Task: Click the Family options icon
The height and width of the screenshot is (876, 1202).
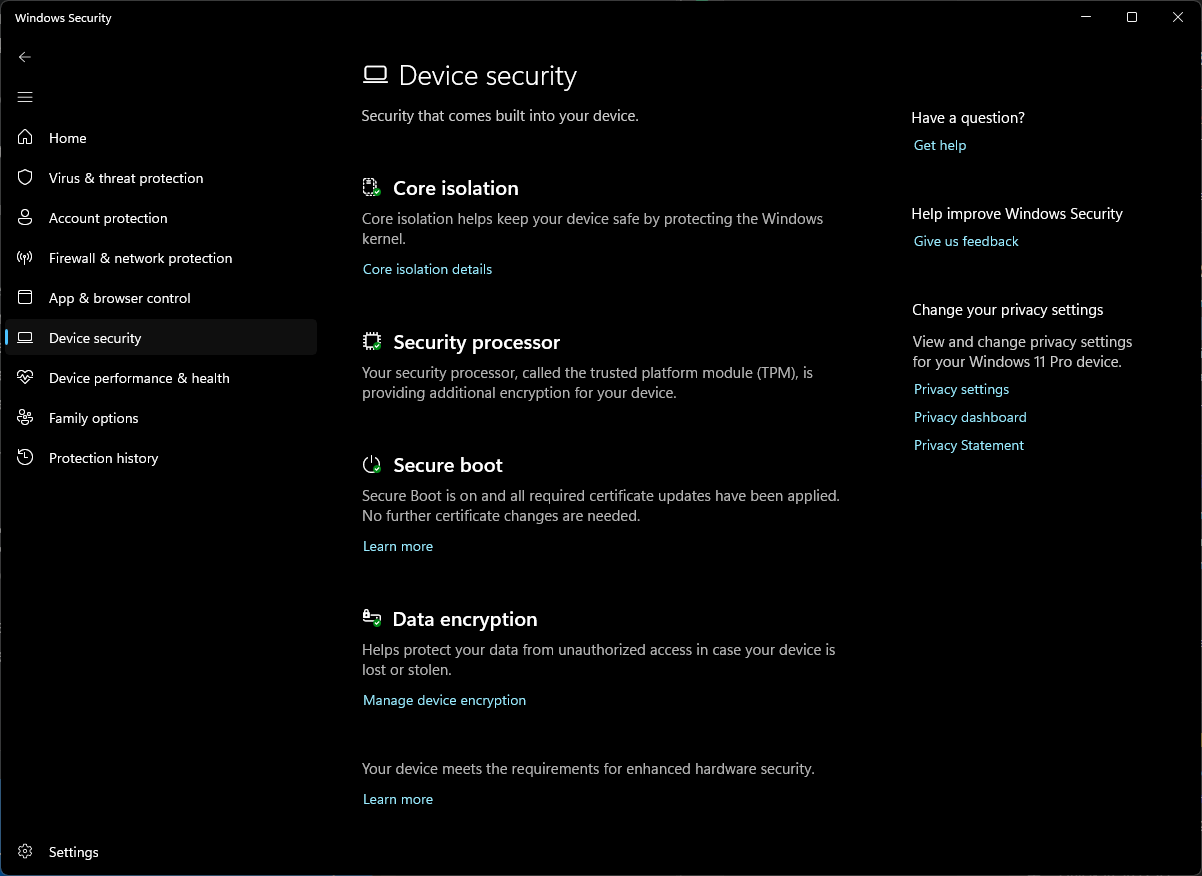Action: [25, 417]
